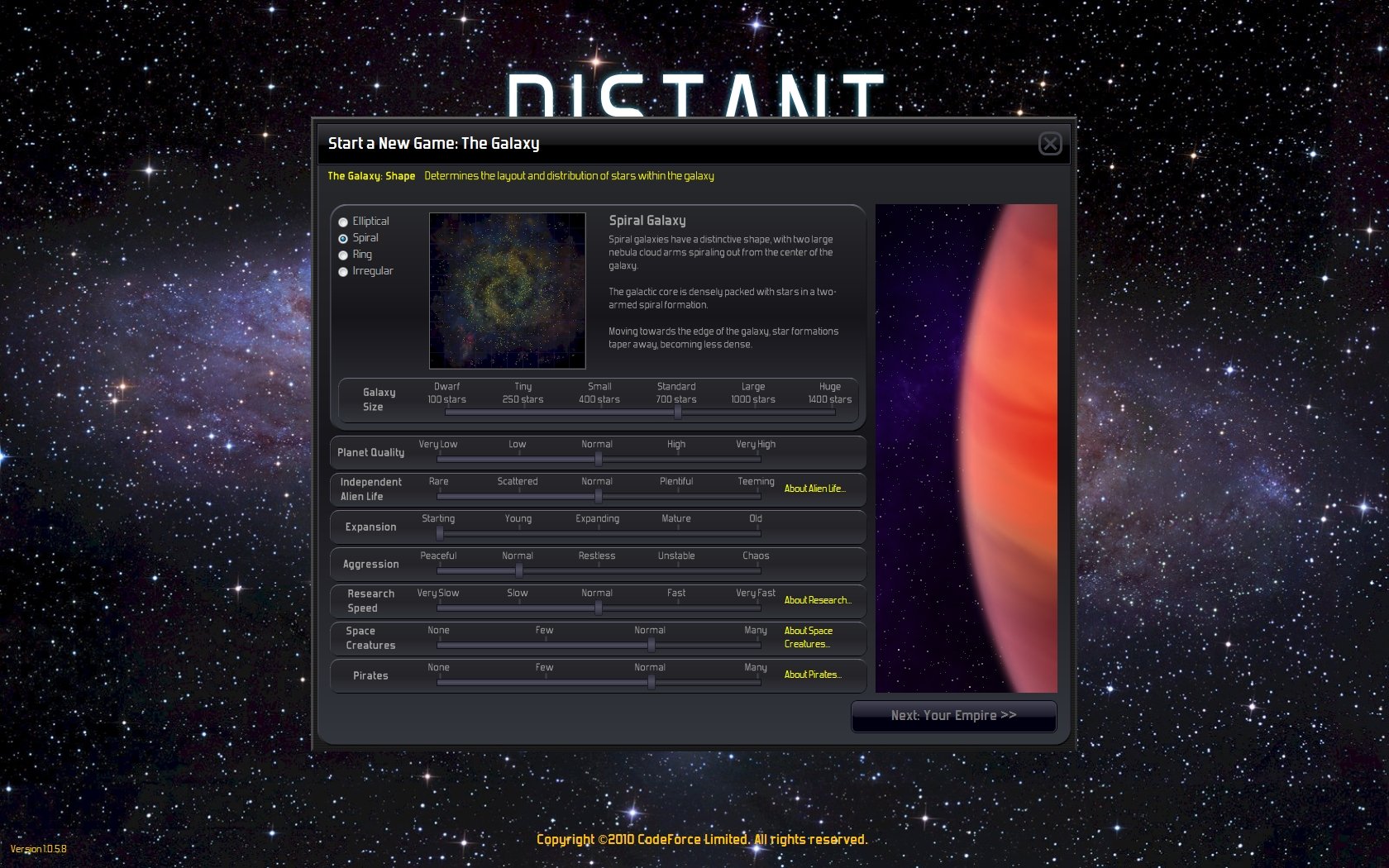1389x868 pixels.
Task: Click the Plentiful alien life label
Action: [x=676, y=482]
